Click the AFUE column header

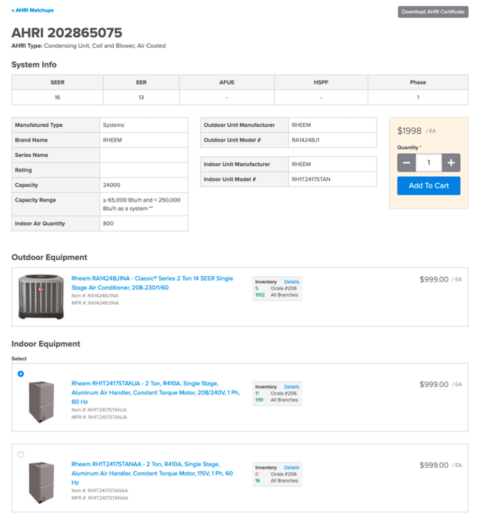pyautogui.click(x=227, y=82)
